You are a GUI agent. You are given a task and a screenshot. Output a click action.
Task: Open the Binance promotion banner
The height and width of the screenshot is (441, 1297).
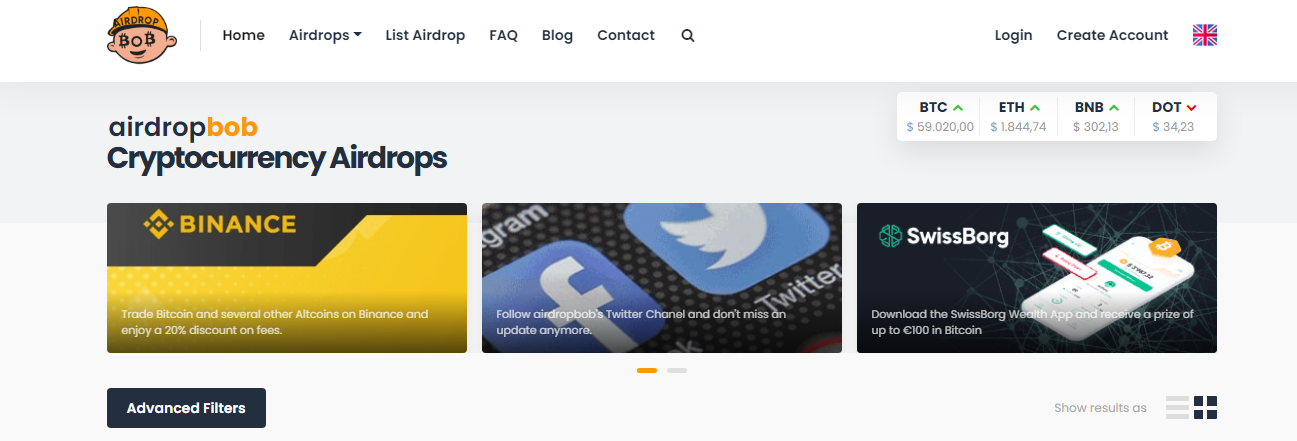click(287, 278)
